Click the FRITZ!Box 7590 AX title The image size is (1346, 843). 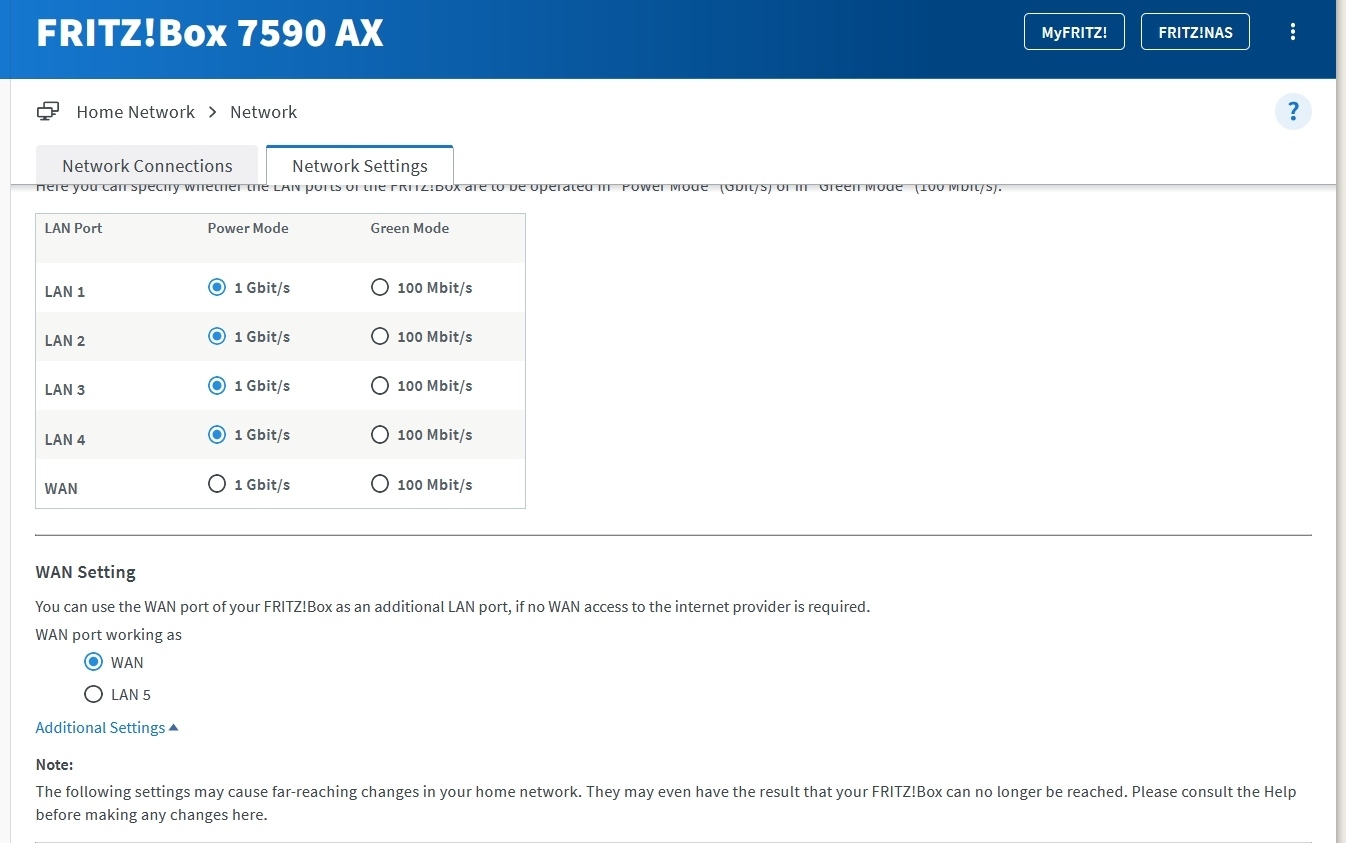point(210,32)
